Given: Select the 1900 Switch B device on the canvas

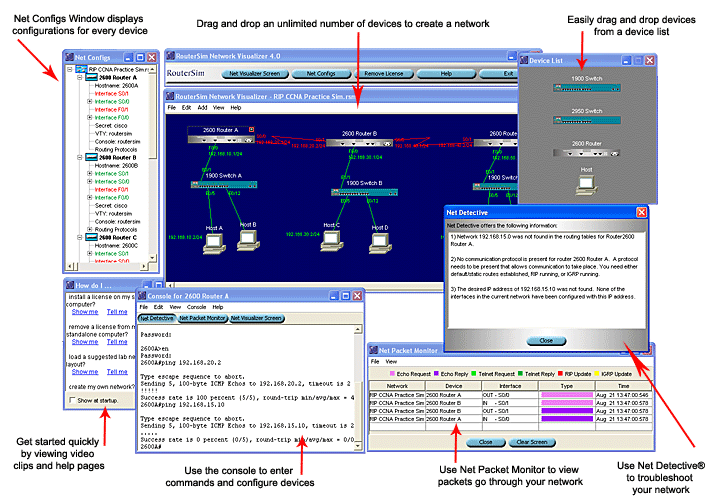Looking at the screenshot, I should click(x=364, y=192).
